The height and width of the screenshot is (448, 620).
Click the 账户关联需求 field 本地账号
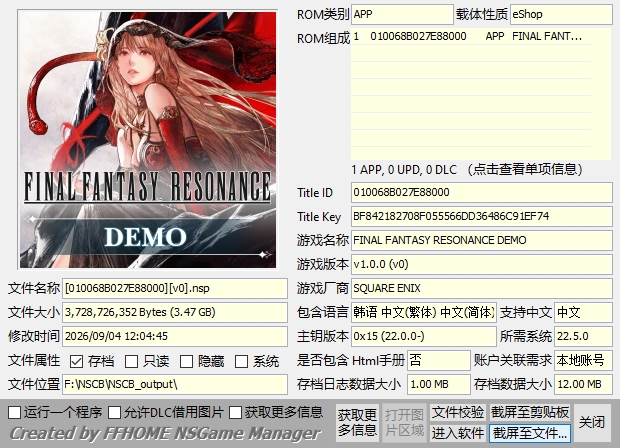[584, 360]
